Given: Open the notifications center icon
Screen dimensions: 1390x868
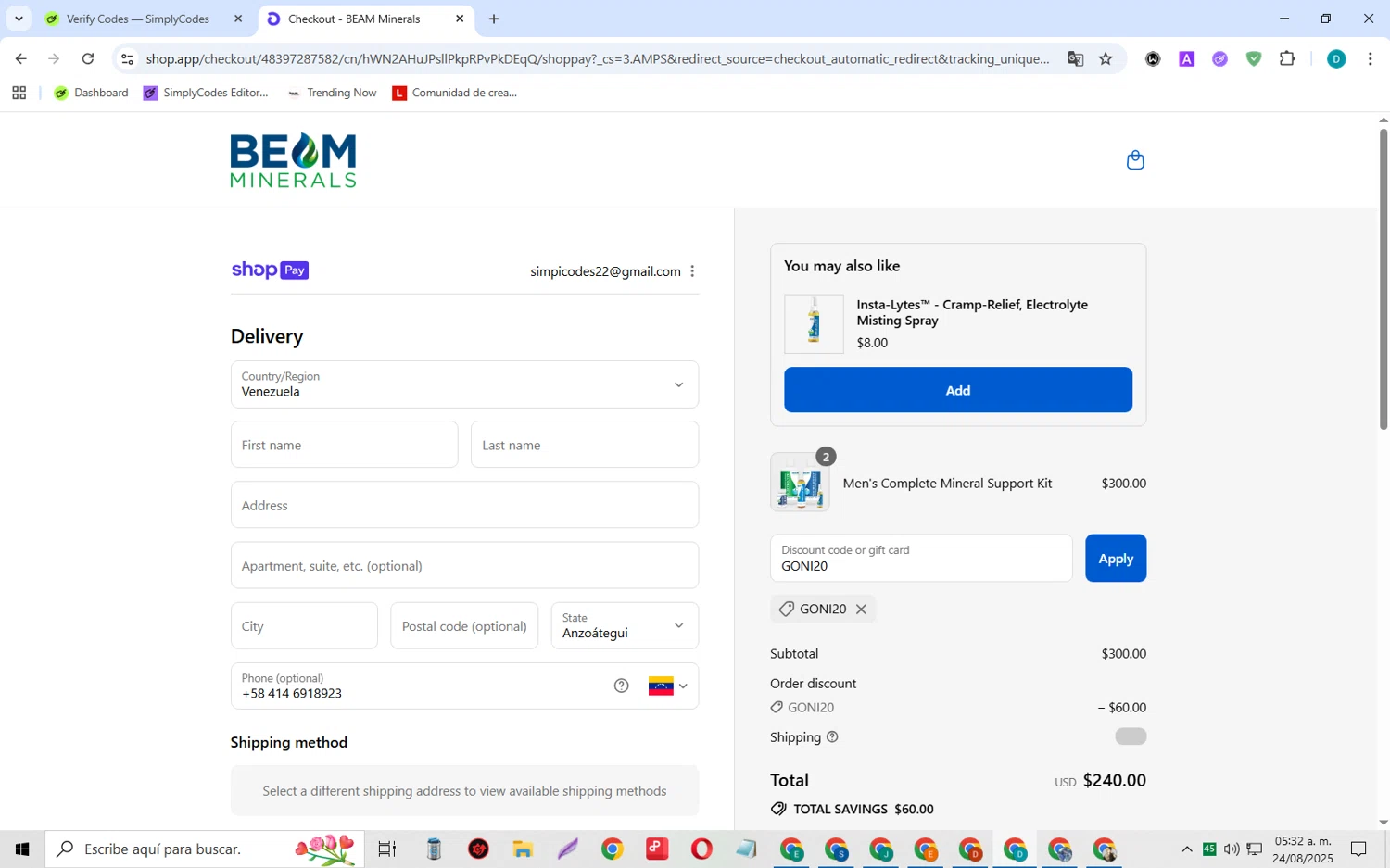Looking at the screenshot, I should point(1358,849).
